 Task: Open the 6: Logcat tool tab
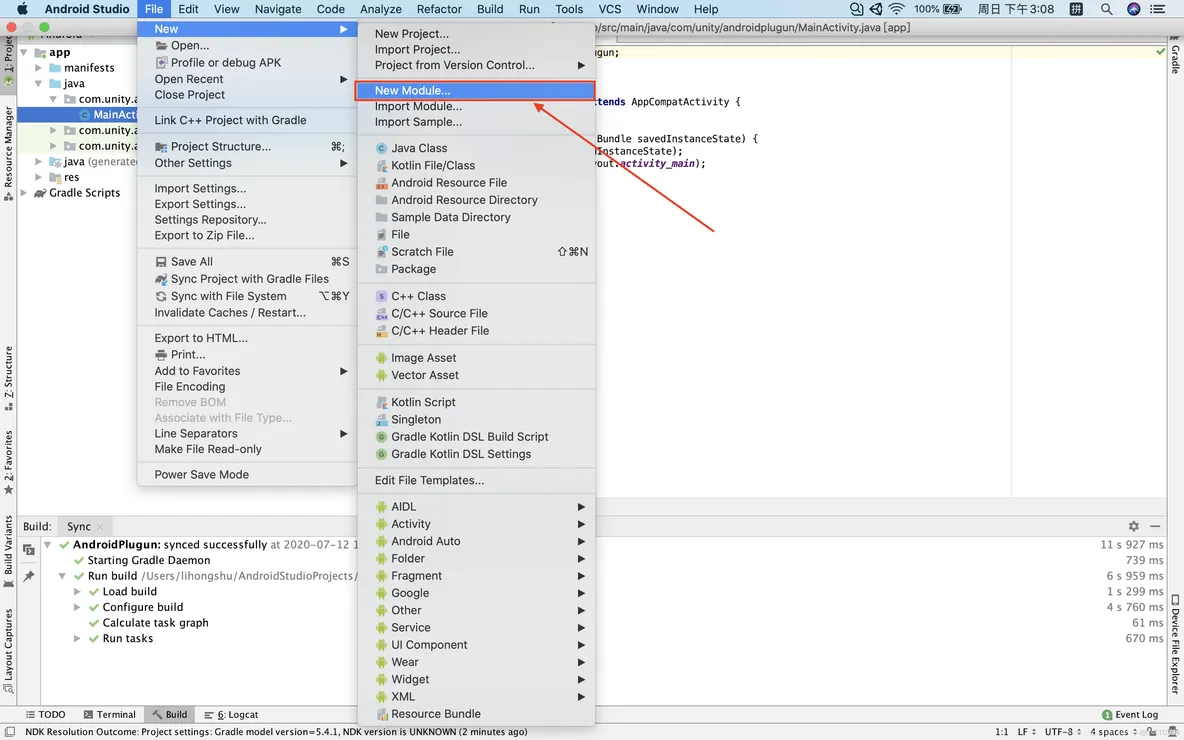(231, 714)
